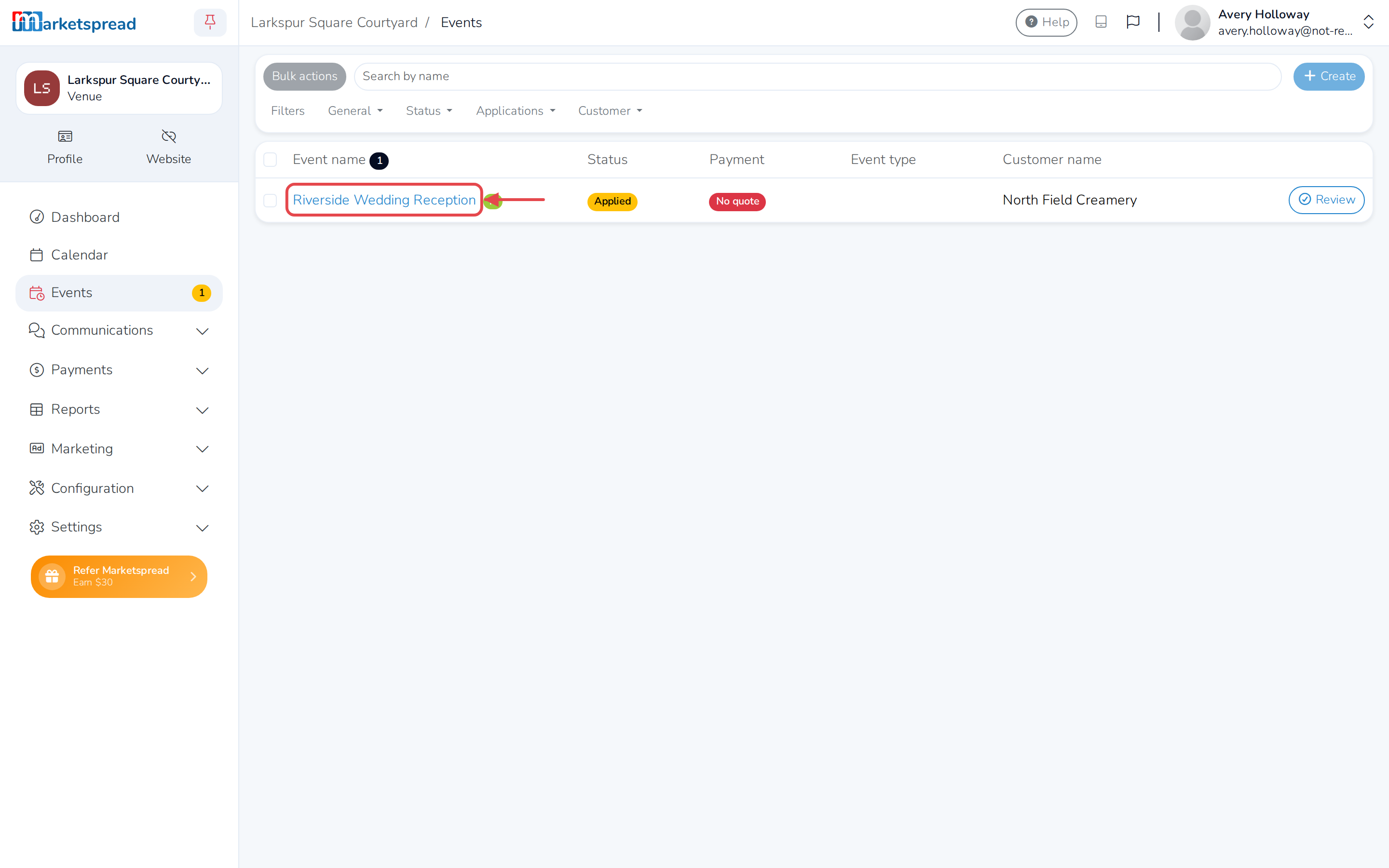Click the flag icon in header

click(1132, 22)
